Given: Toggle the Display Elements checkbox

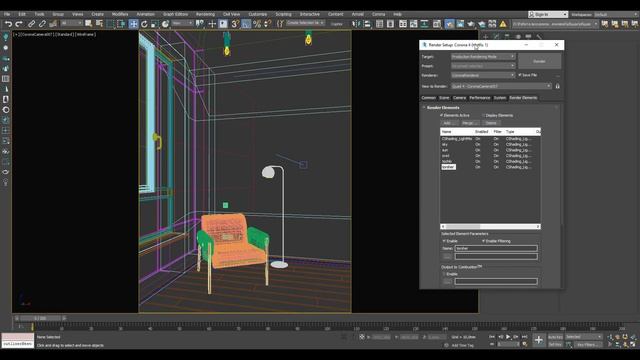Looking at the screenshot, I should [x=483, y=116].
